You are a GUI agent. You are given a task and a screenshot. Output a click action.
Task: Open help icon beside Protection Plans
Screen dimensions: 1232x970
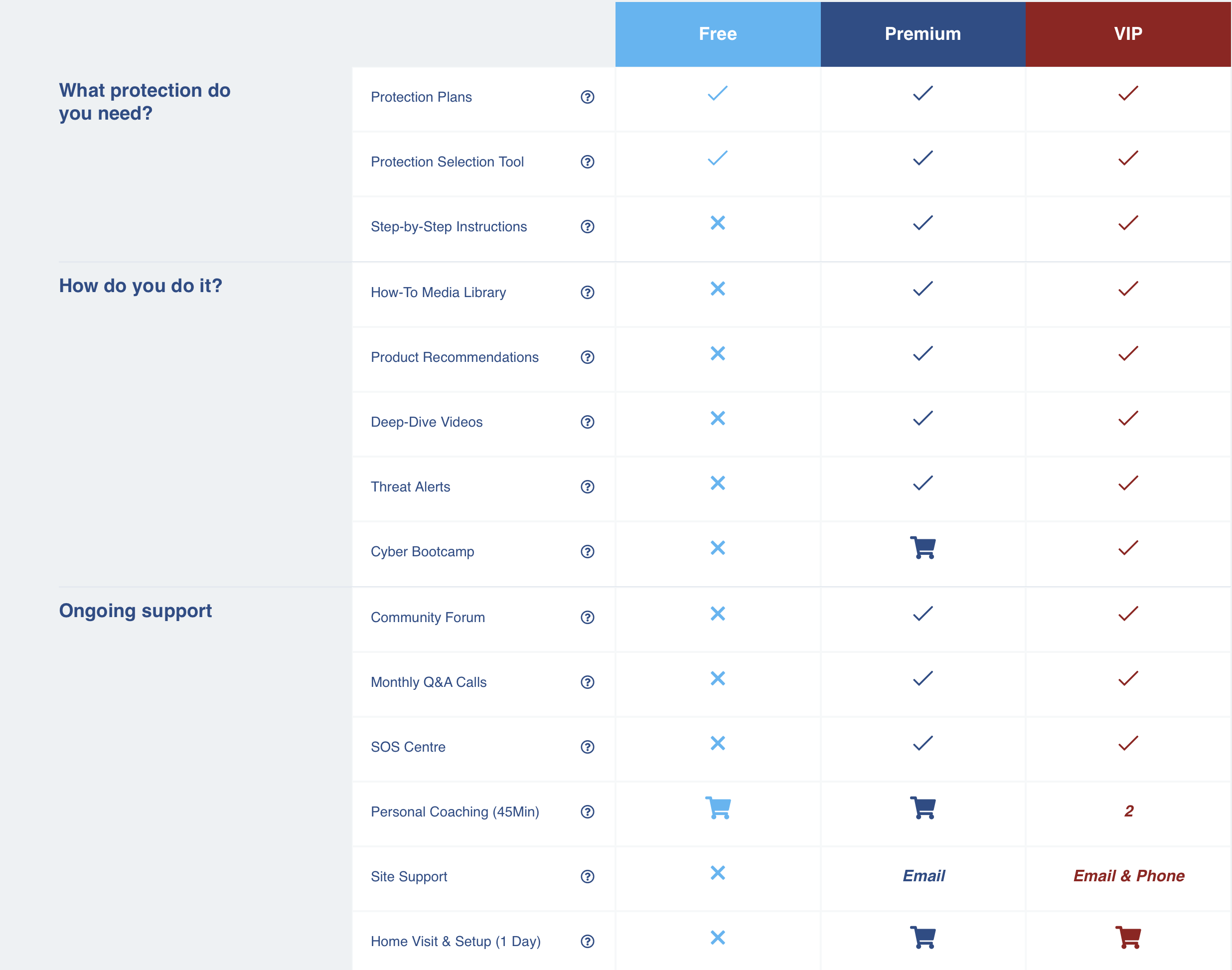587,97
